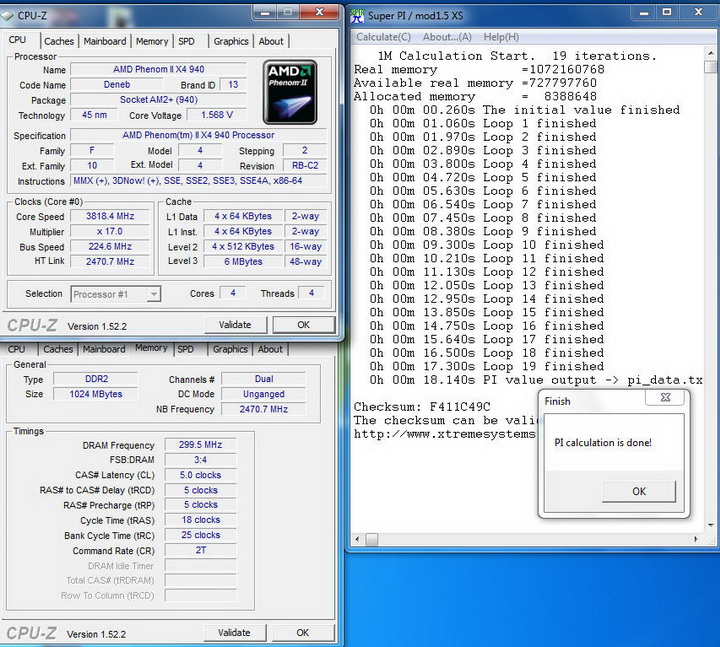Click Super PI vertical scrollbar up arrow
This screenshot has height=647, width=720.
[x=711, y=54]
